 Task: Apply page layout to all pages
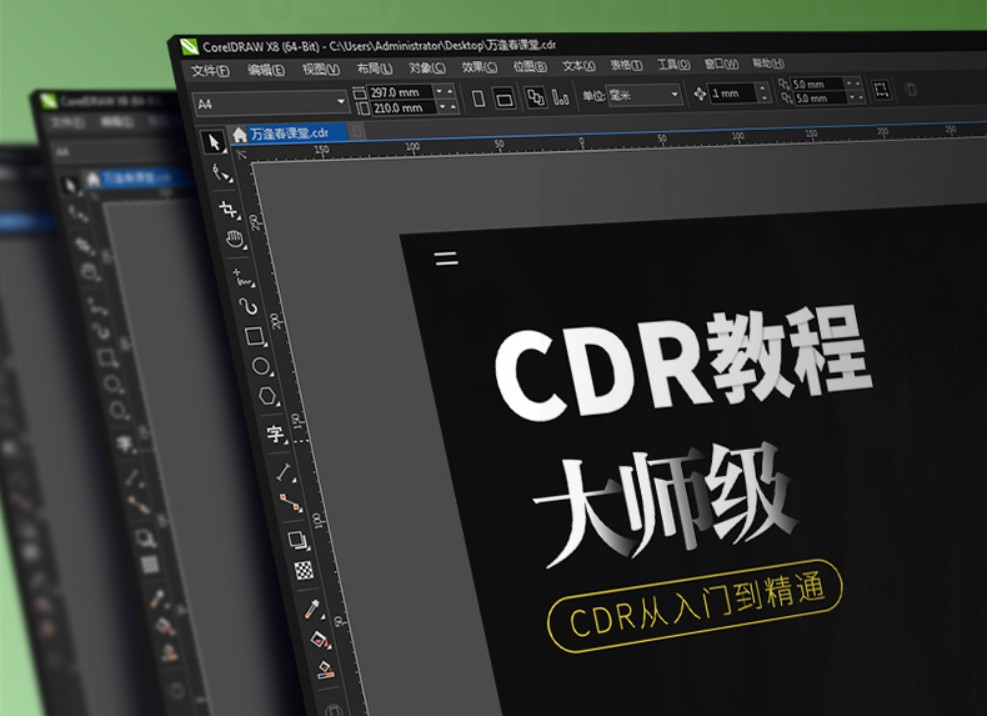click(536, 98)
